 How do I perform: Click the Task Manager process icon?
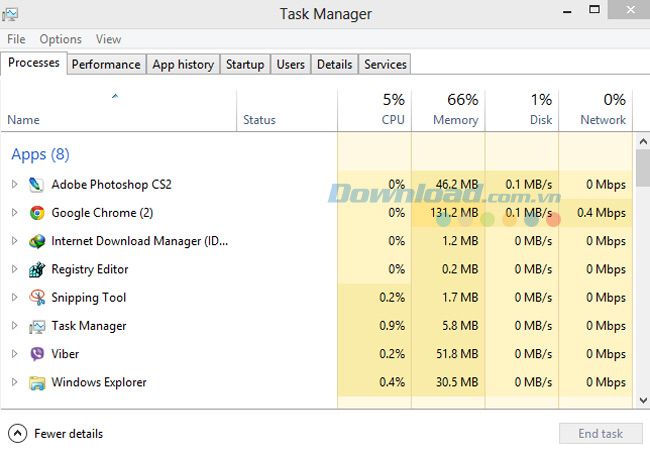pyautogui.click(x=37, y=326)
